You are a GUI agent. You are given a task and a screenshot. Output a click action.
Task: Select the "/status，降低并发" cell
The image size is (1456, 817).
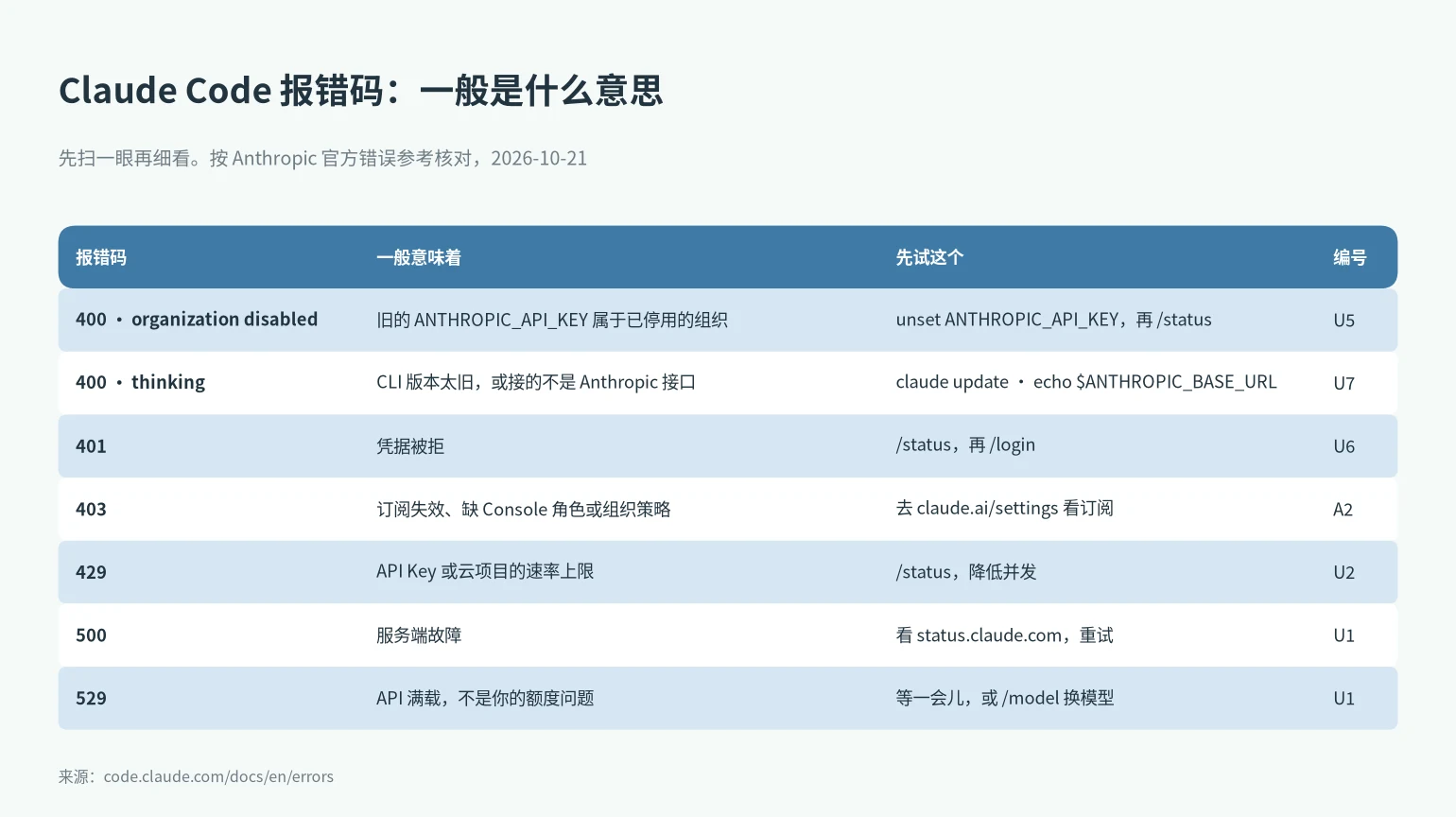pyautogui.click(x=966, y=572)
